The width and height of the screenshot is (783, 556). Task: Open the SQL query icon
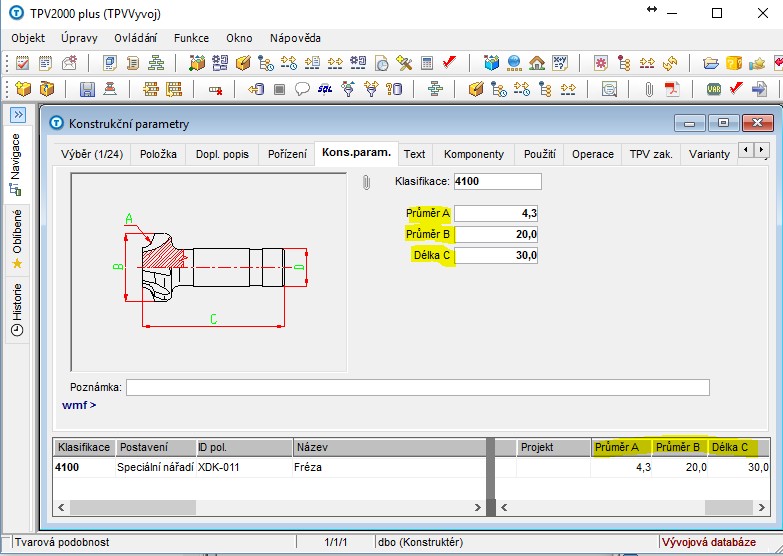[x=325, y=89]
